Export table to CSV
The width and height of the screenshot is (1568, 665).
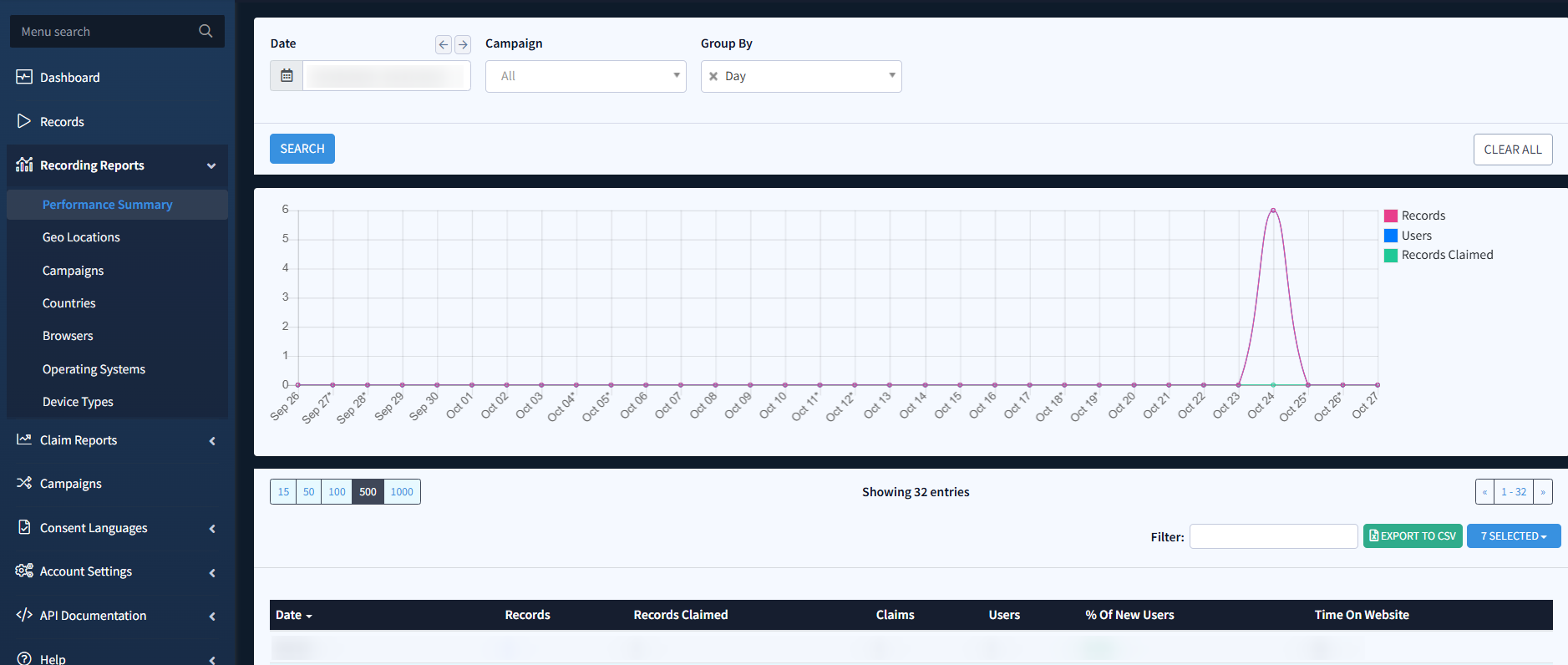point(1412,536)
